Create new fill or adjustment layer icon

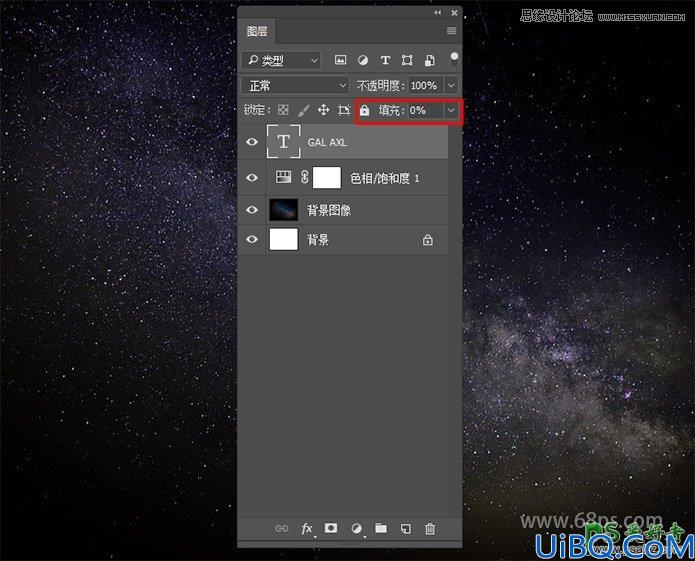[356, 528]
